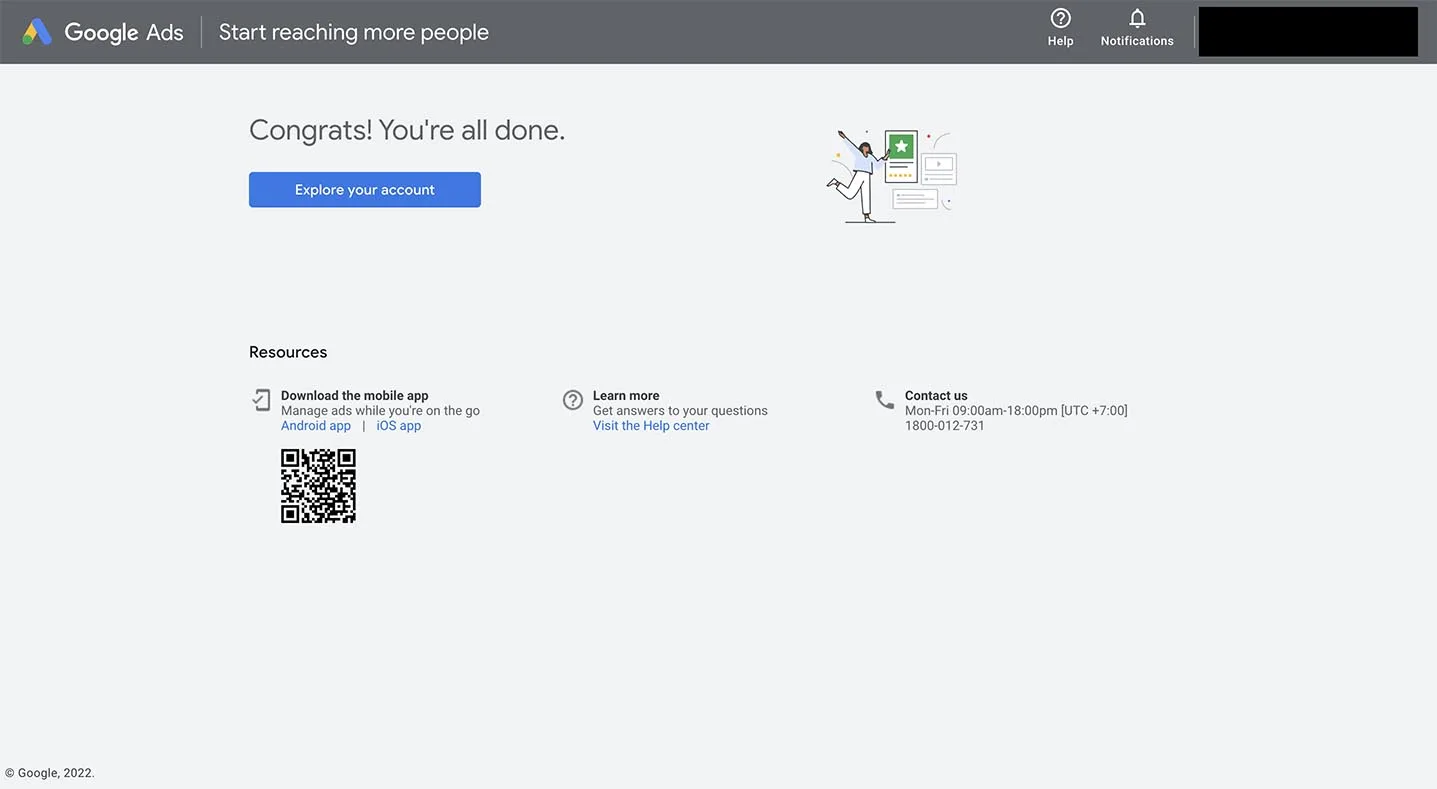
Task: Select the Resources section title
Action: pos(287,352)
